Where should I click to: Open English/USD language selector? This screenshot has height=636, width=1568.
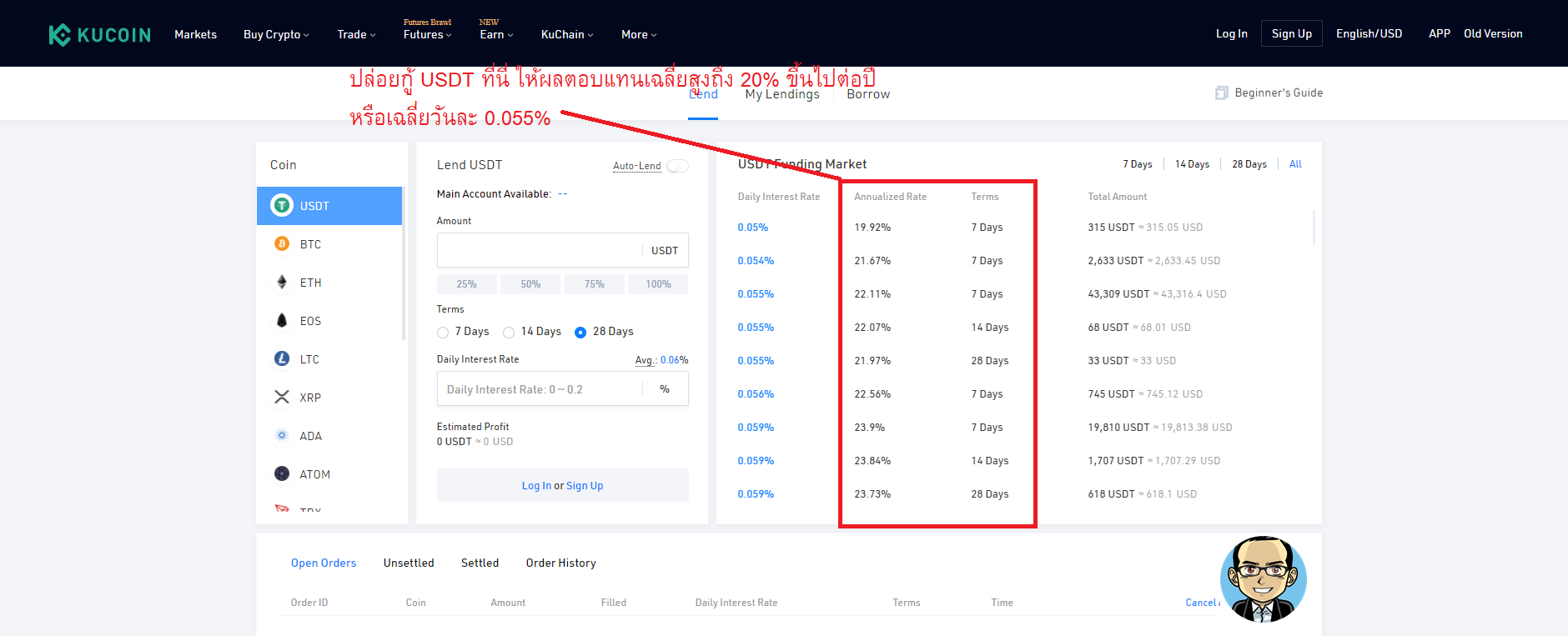pos(1369,33)
